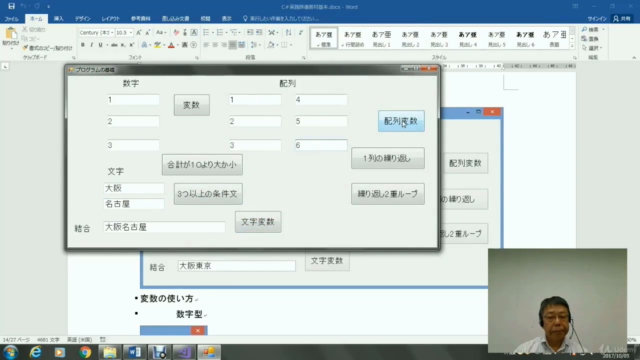Open the Aa Change Case dropdown
This screenshot has width=640, height=360.
click(160, 33)
